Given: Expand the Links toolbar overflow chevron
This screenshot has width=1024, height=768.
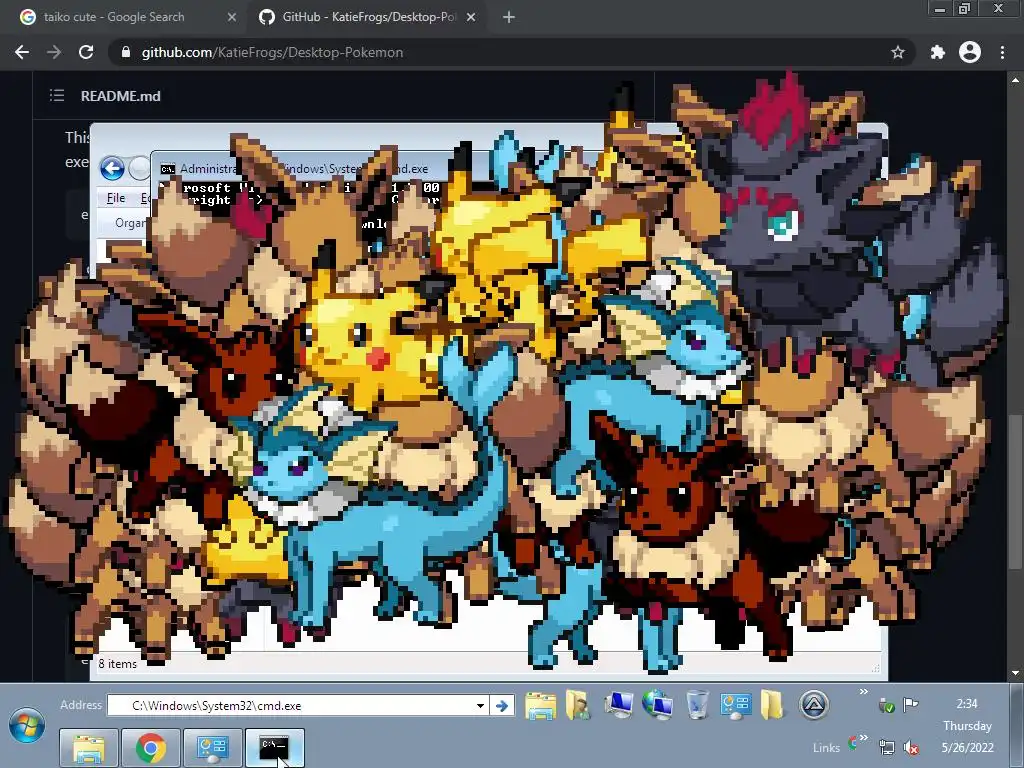Looking at the screenshot, I should pyautogui.click(x=863, y=738).
